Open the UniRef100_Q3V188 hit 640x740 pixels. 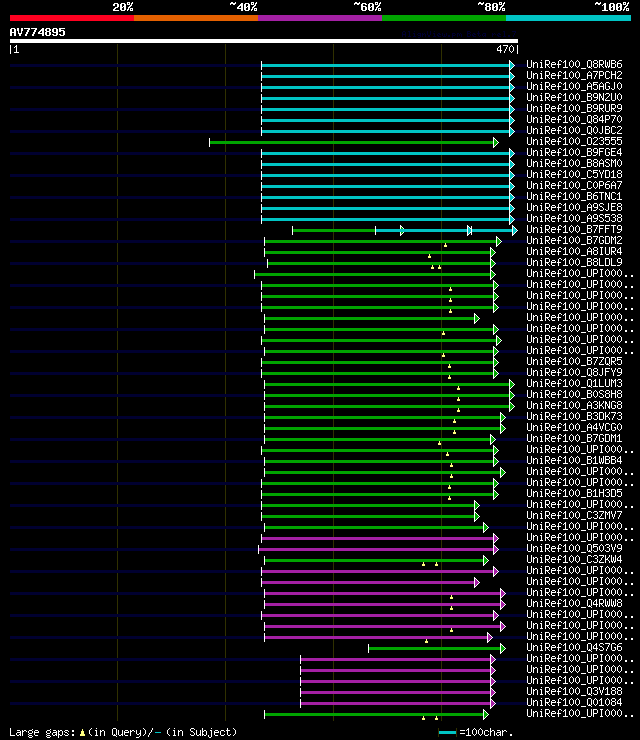574,691
